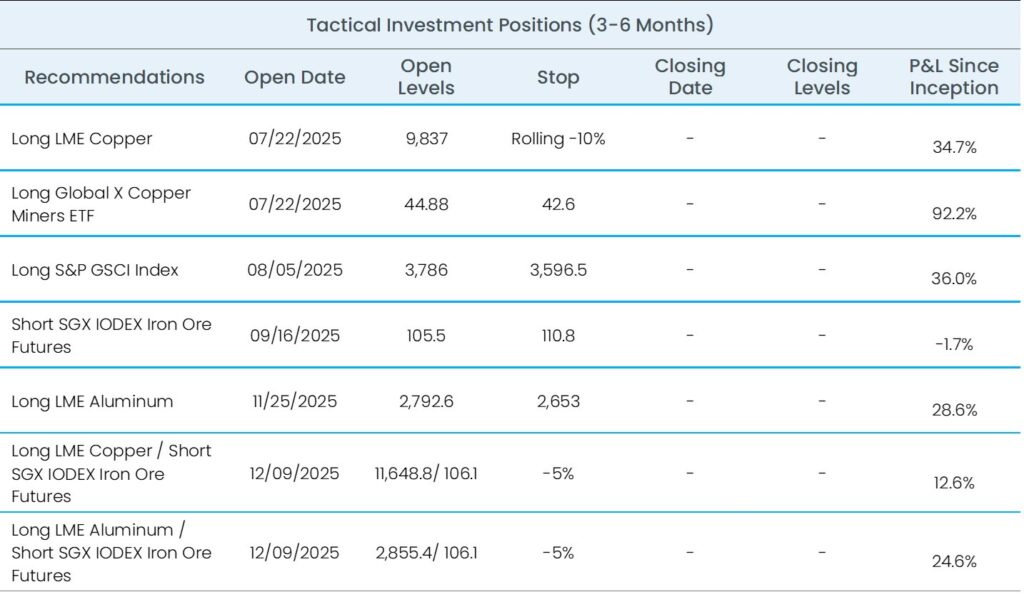Select the Recommendations column header
This screenshot has width=1024, height=612.
pos(114,77)
